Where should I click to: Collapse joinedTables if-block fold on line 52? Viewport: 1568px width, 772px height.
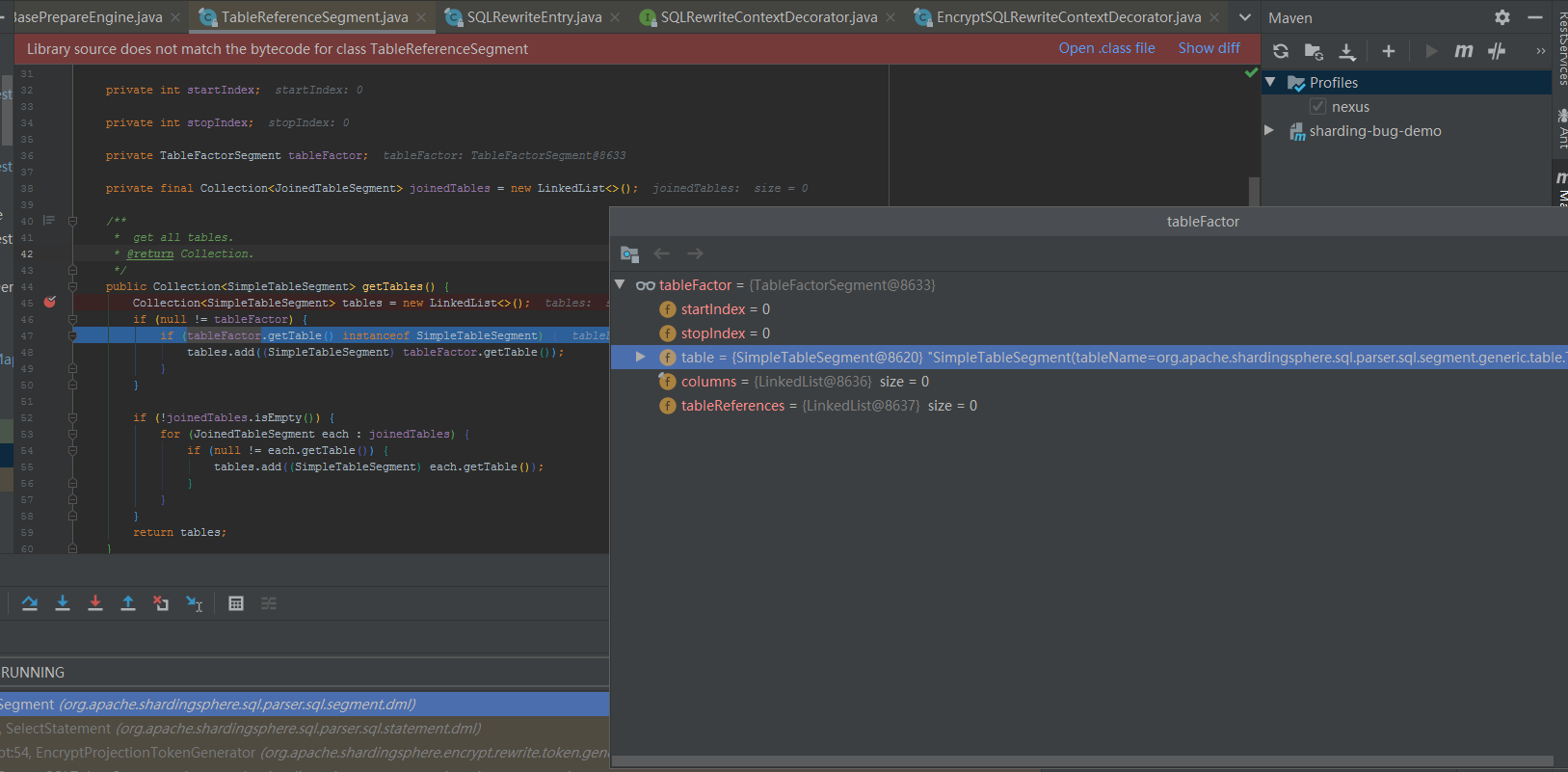pyautogui.click(x=72, y=417)
